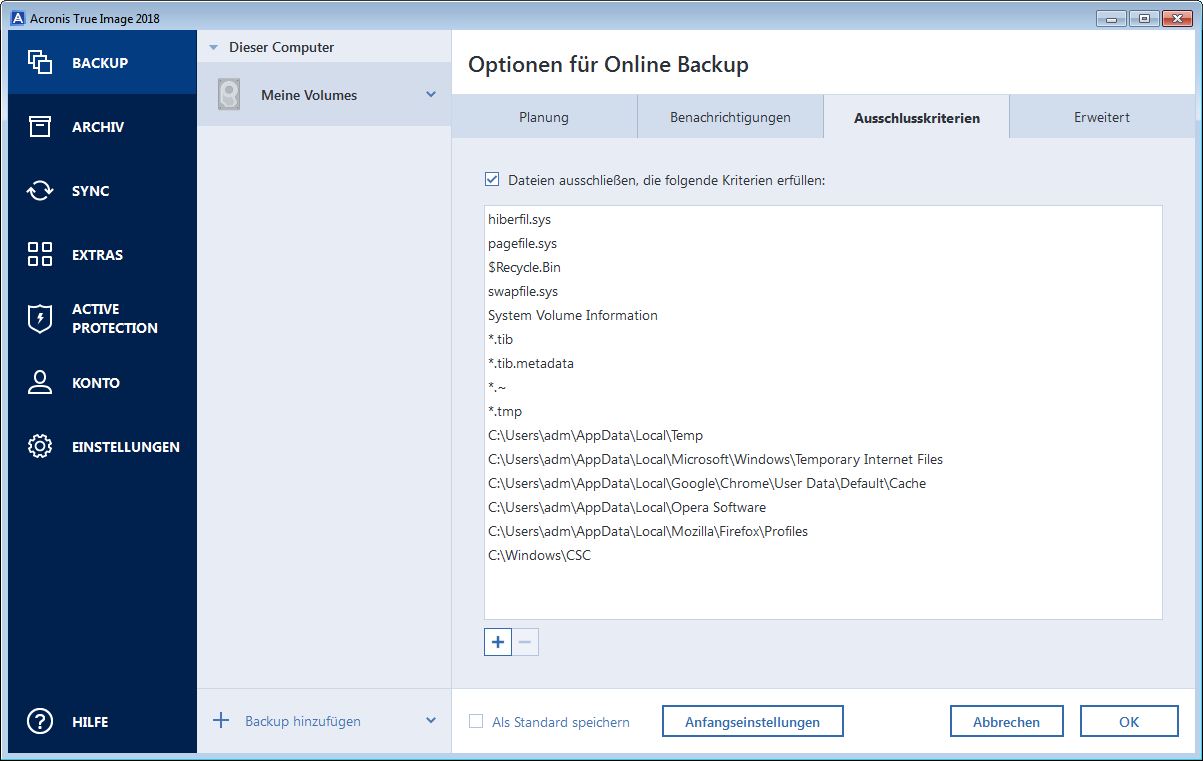Enable 'Als Standard speichern' checkbox
Image resolution: width=1203 pixels, height=761 pixels.
pyautogui.click(x=476, y=721)
